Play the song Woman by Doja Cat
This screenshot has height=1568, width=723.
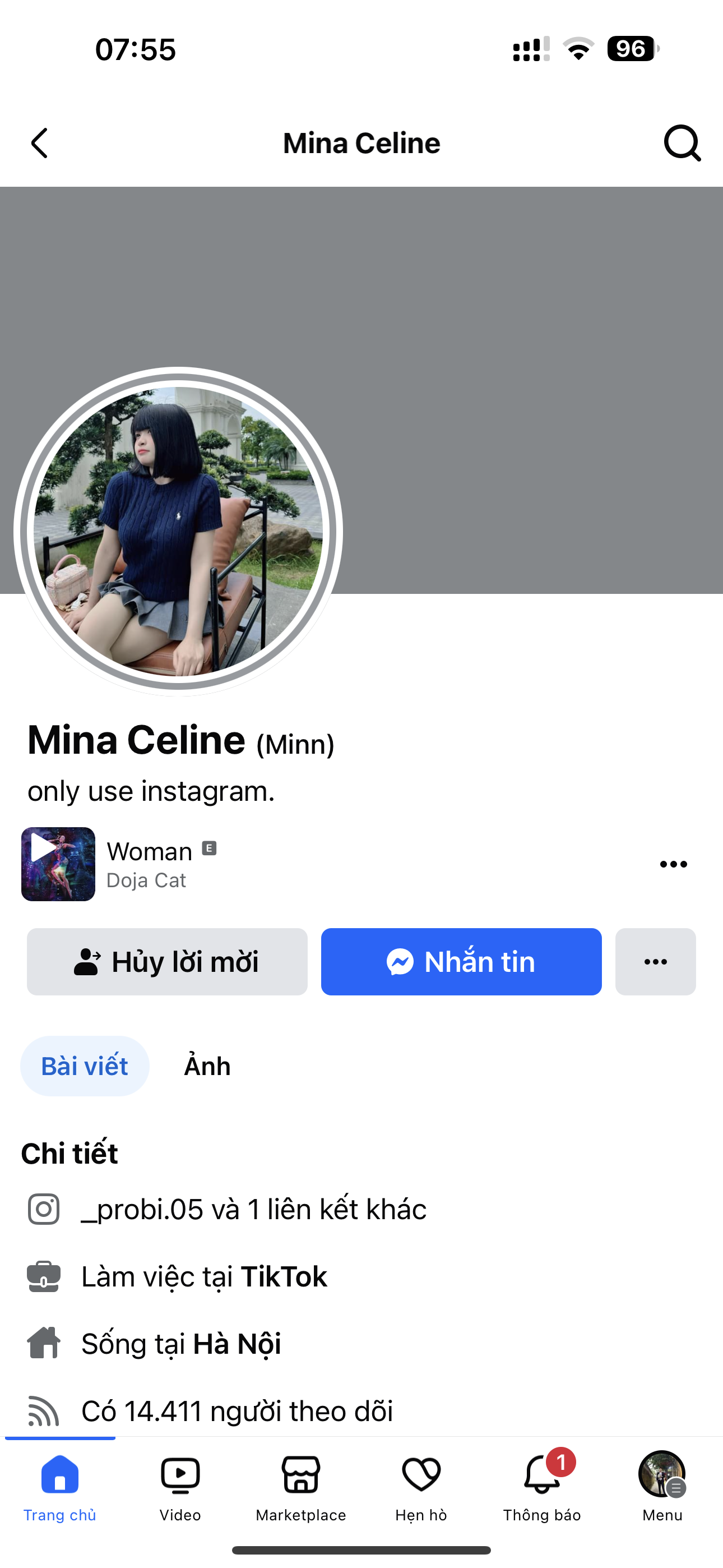pyautogui.click(x=58, y=864)
